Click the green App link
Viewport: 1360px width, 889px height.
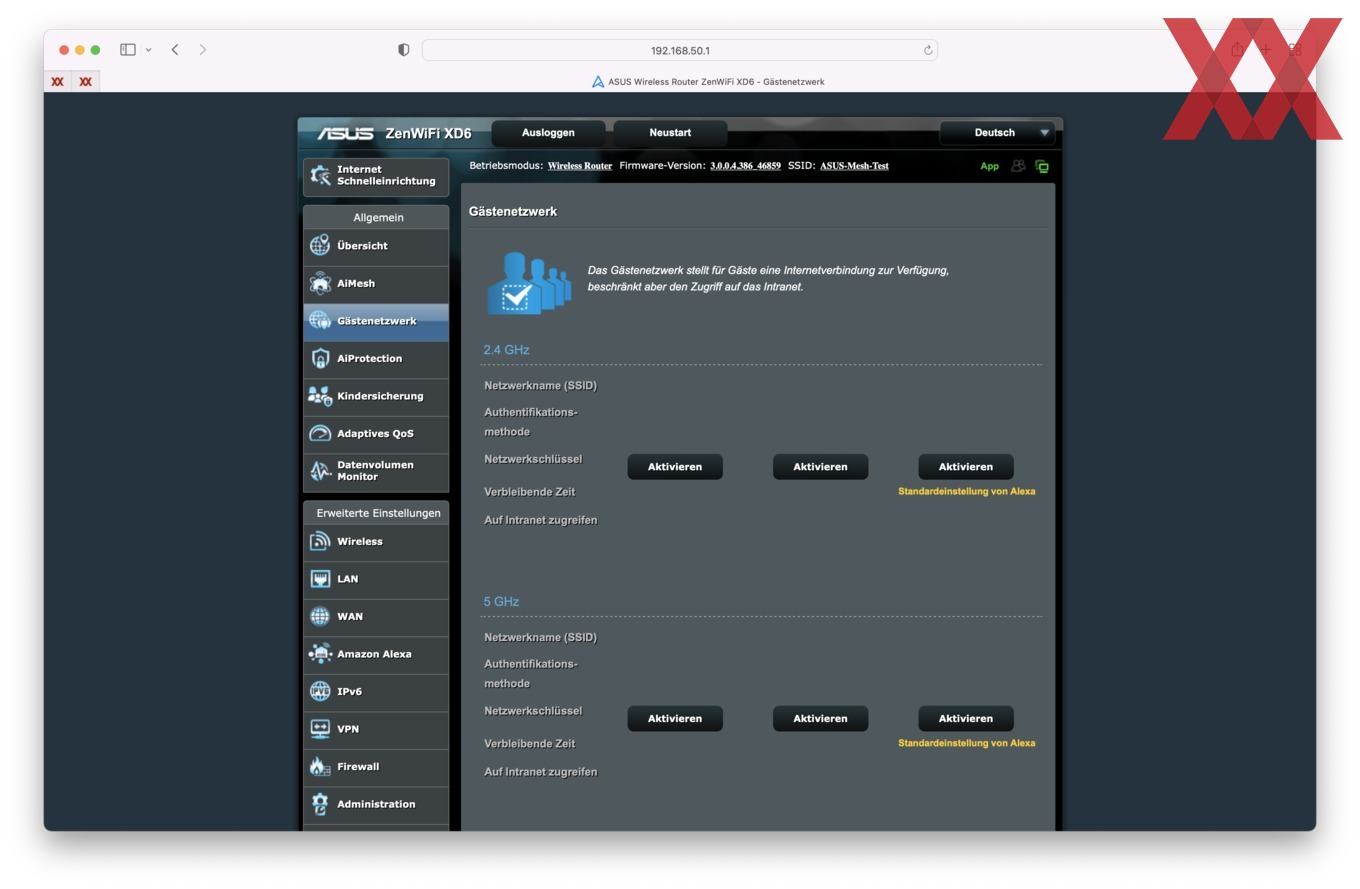[989, 166]
